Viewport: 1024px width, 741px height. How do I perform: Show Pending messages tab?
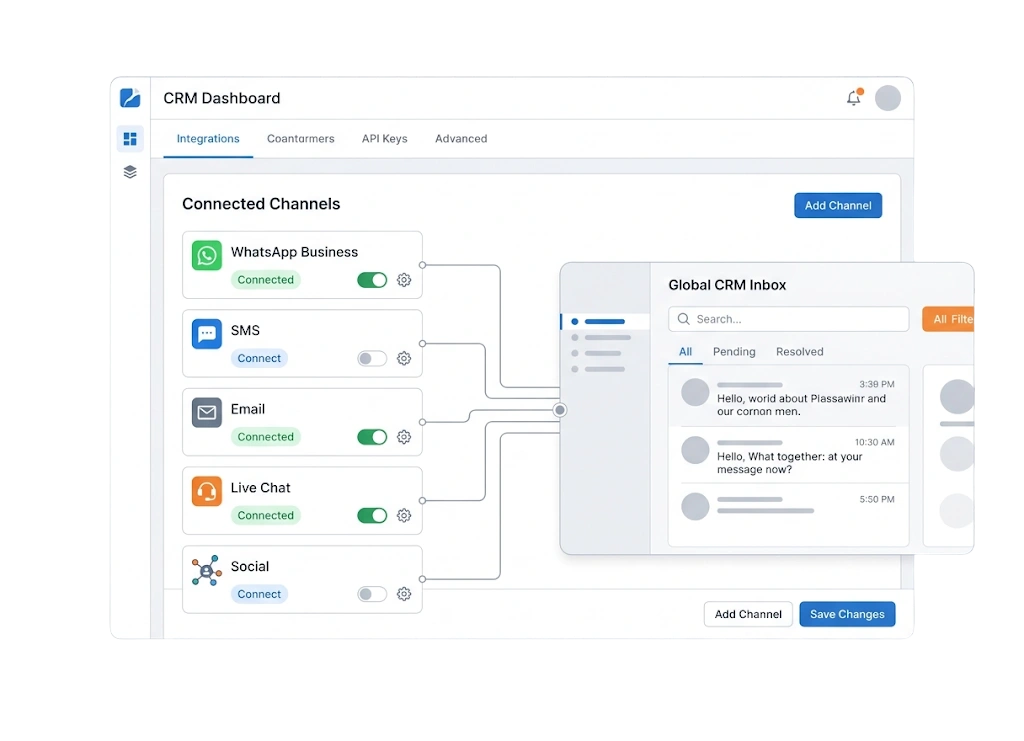click(x=734, y=351)
